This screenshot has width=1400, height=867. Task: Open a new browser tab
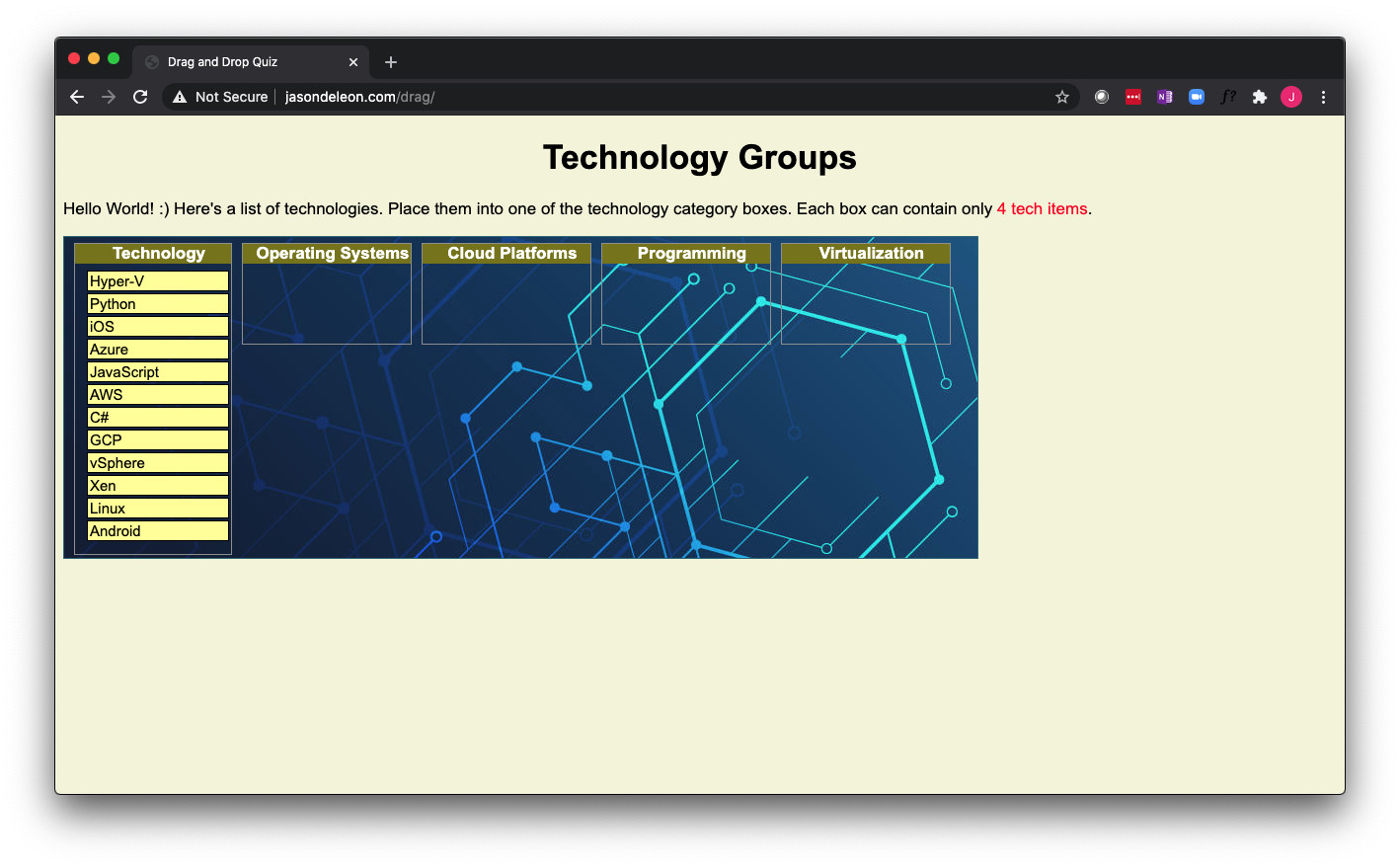391,62
